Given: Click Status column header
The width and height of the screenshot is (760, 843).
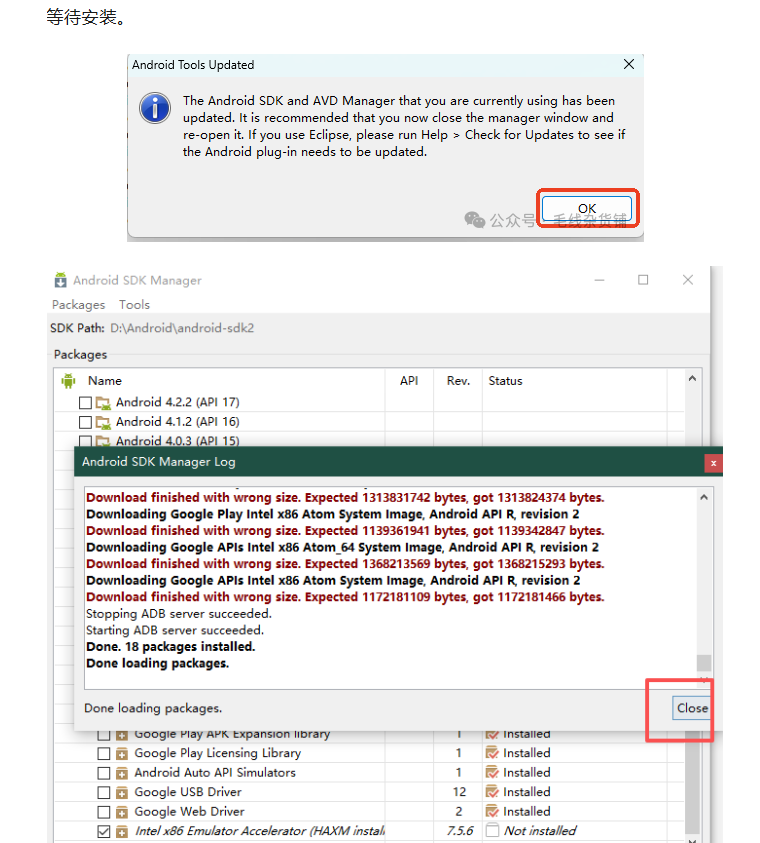Looking at the screenshot, I should [x=505, y=381].
